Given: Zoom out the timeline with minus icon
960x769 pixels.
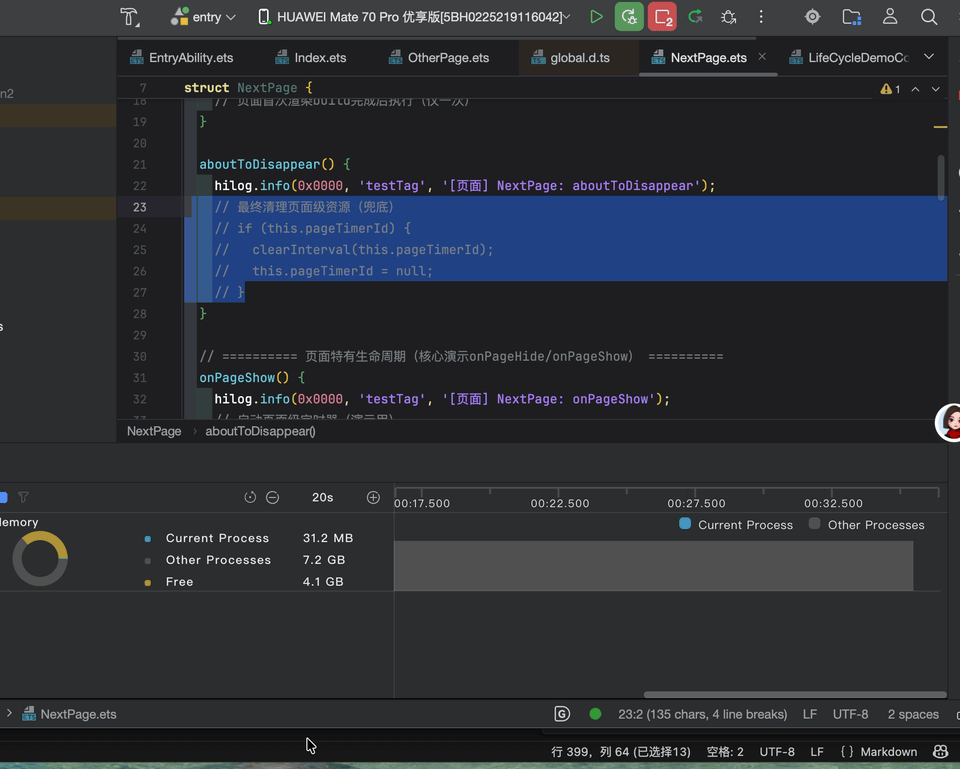Looking at the screenshot, I should click(272, 497).
